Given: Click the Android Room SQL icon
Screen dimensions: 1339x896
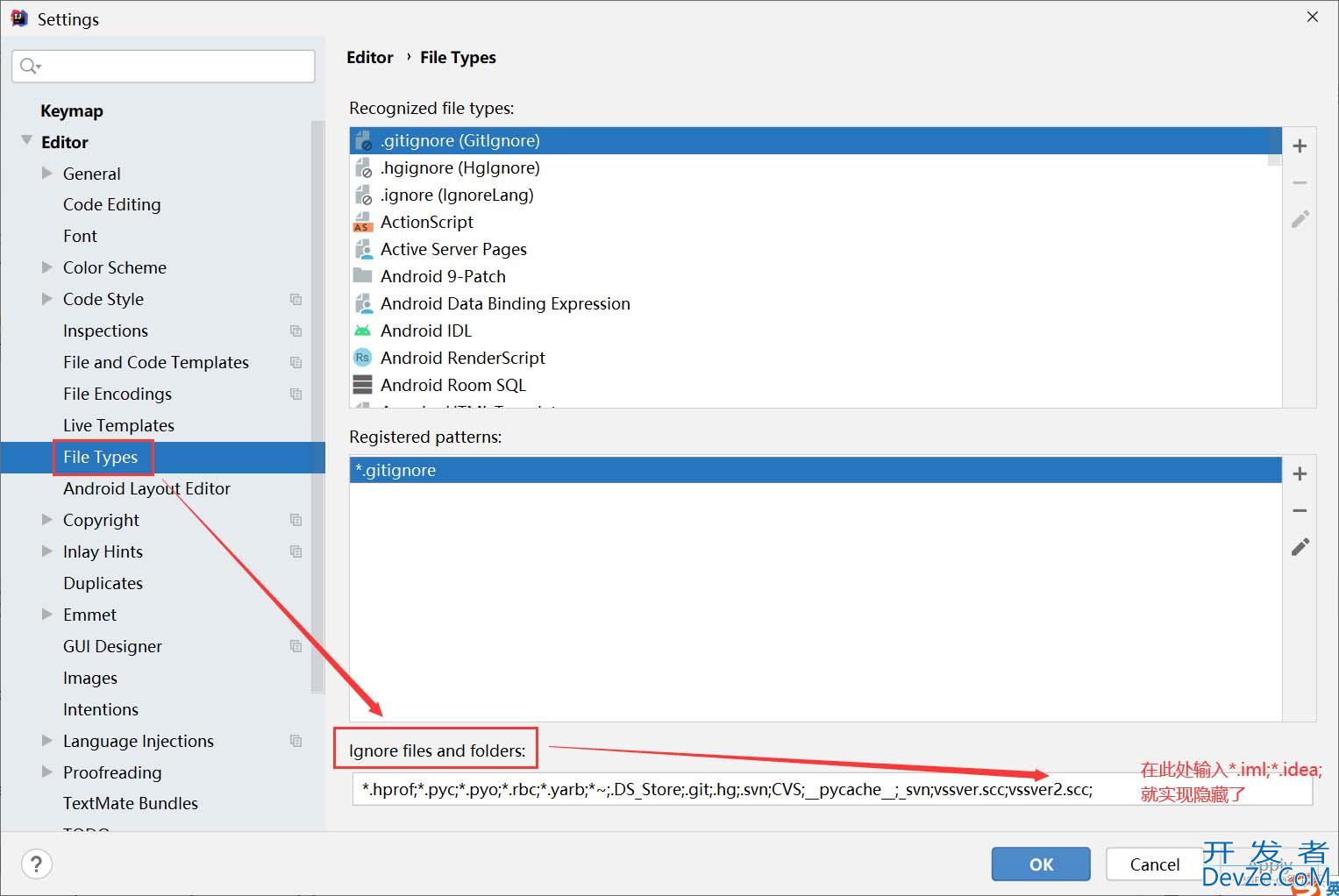Looking at the screenshot, I should tap(362, 385).
